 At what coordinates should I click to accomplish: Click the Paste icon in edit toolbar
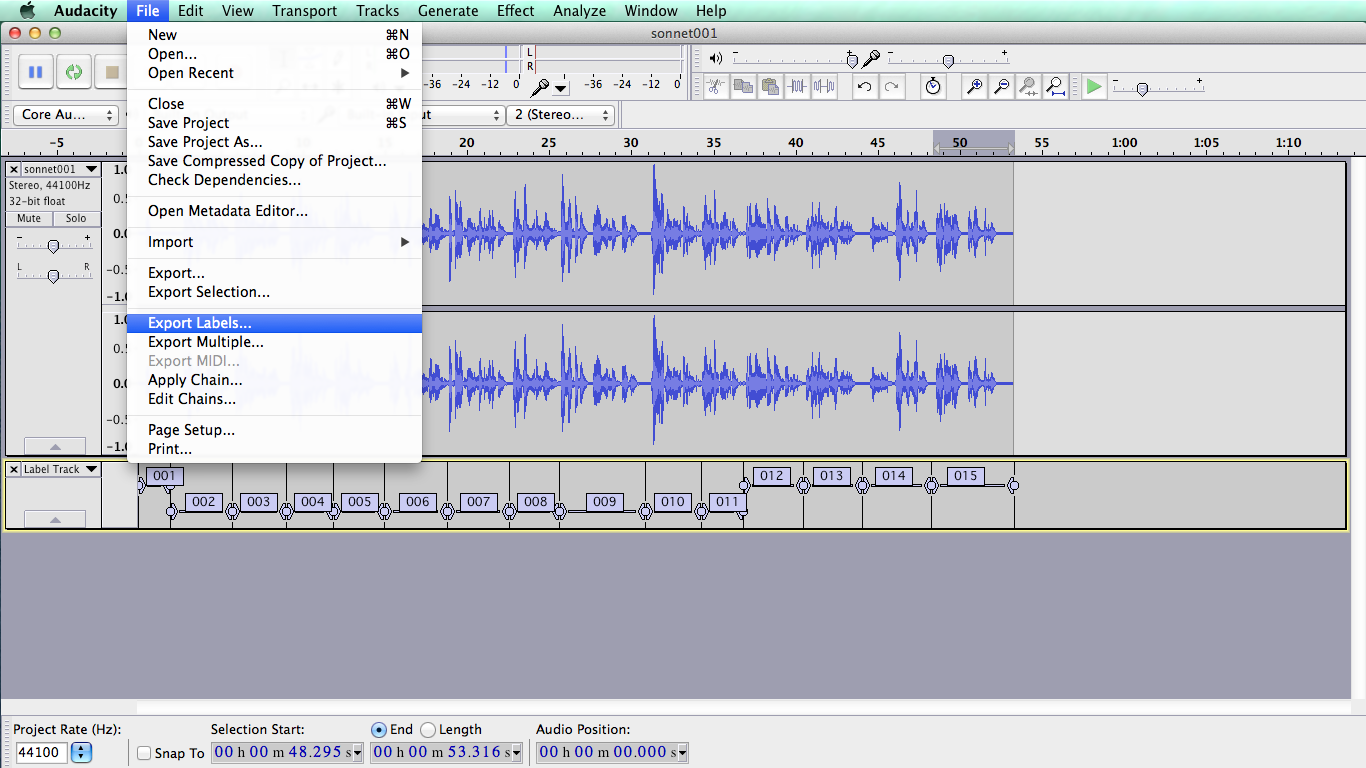769,87
